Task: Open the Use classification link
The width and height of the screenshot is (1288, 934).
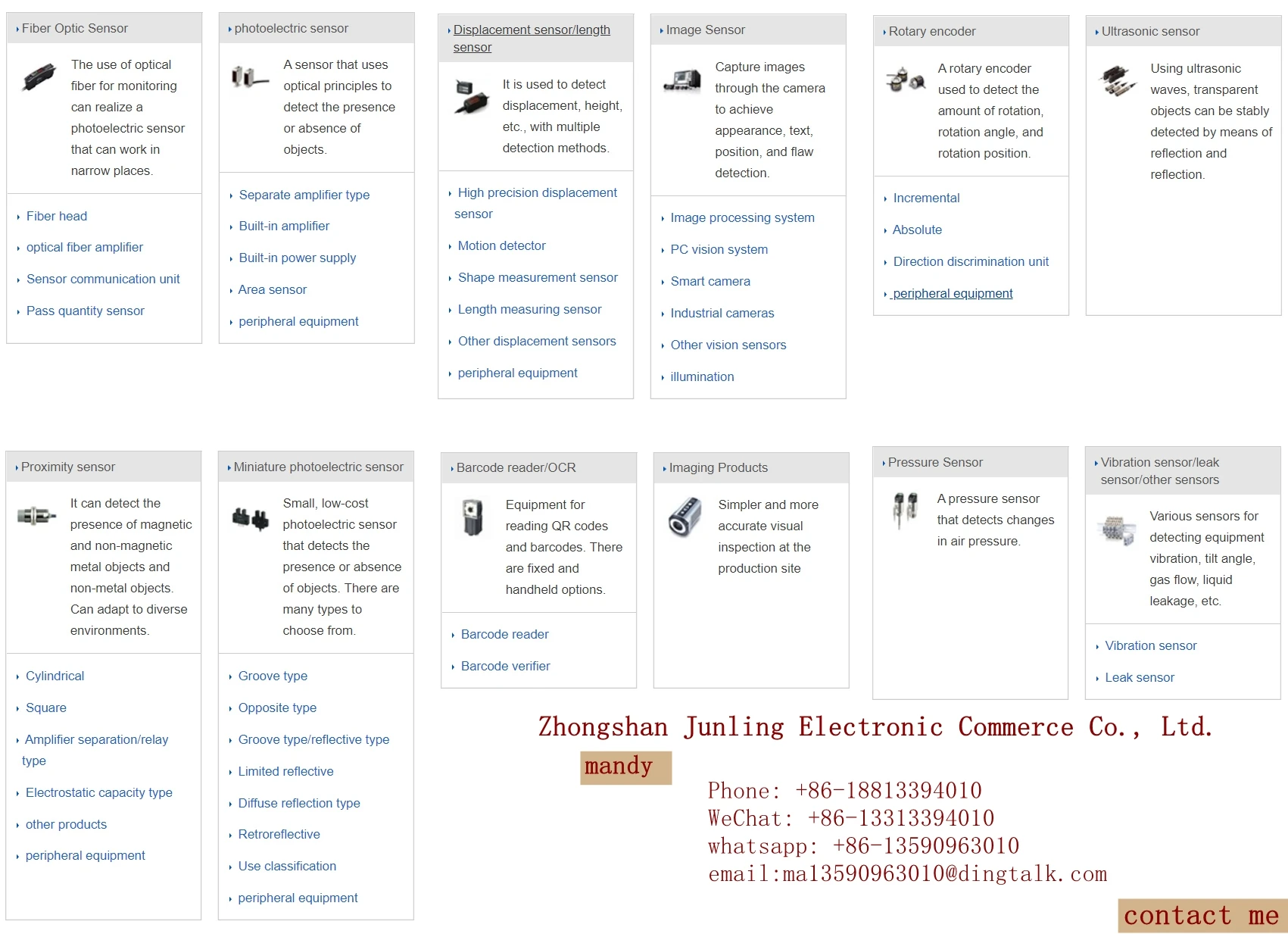Action: pos(287,866)
